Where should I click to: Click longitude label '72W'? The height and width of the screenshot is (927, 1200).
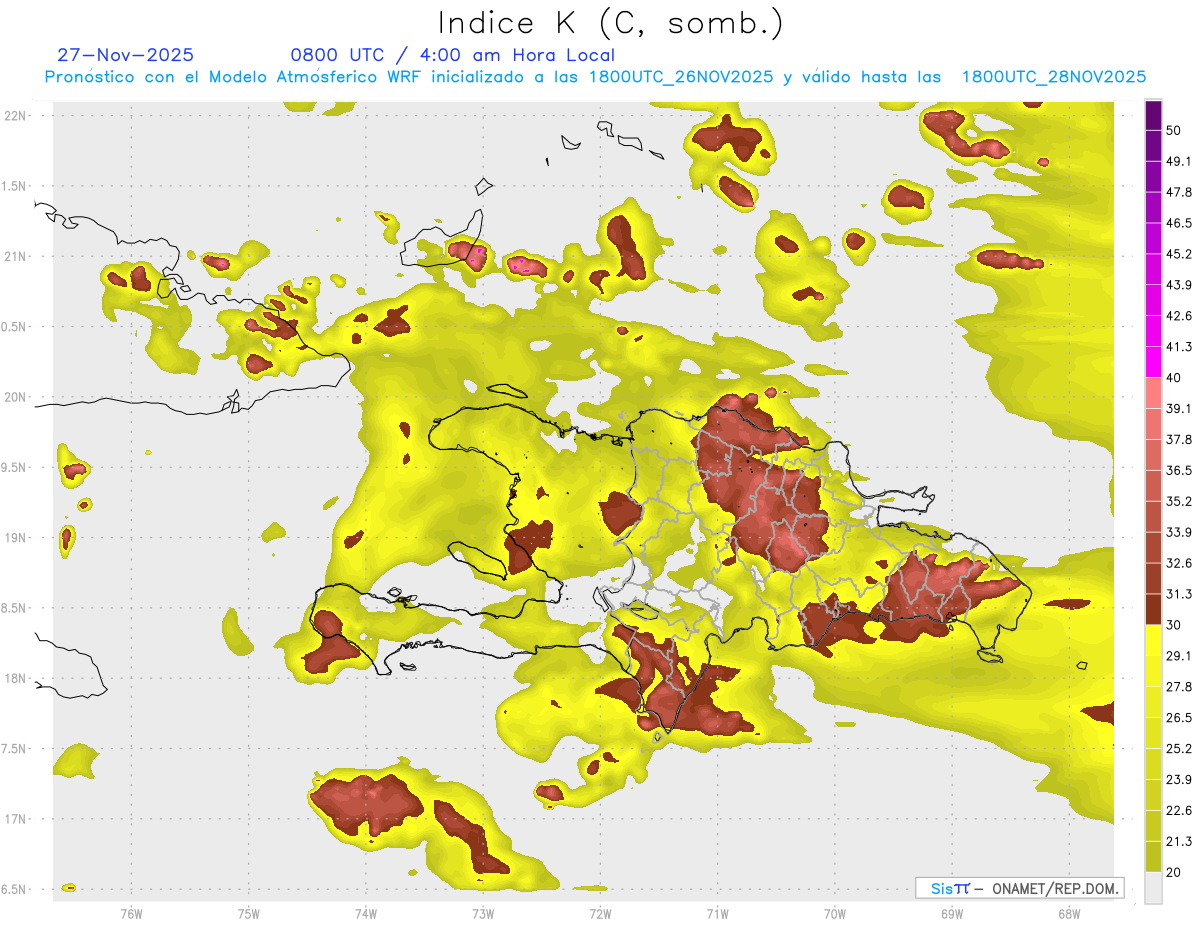click(x=600, y=914)
